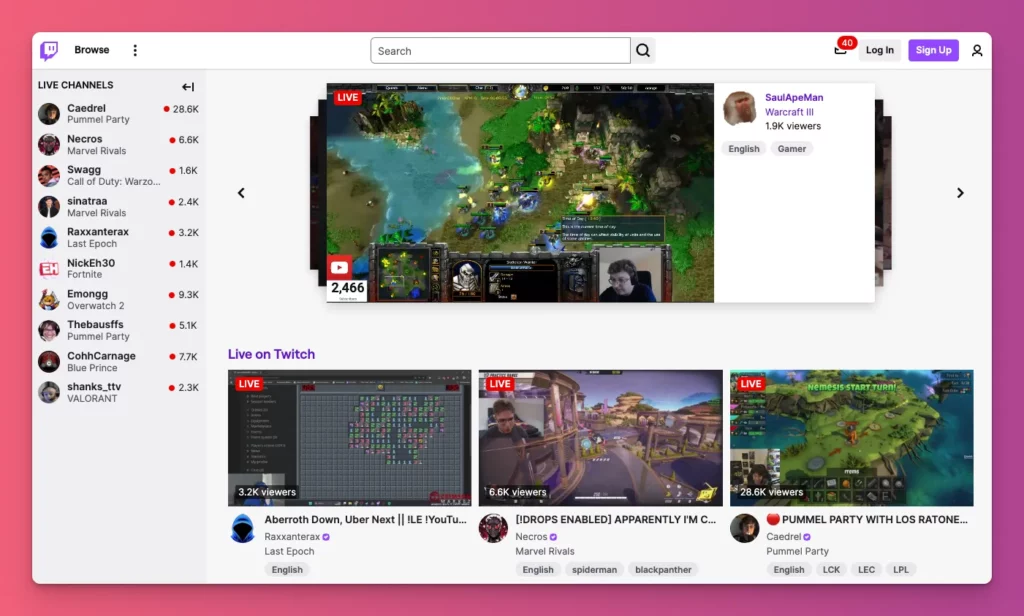Open the whisper icon showing 40 notifications
The image size is (1024, 616).
(x=838, y=50)
